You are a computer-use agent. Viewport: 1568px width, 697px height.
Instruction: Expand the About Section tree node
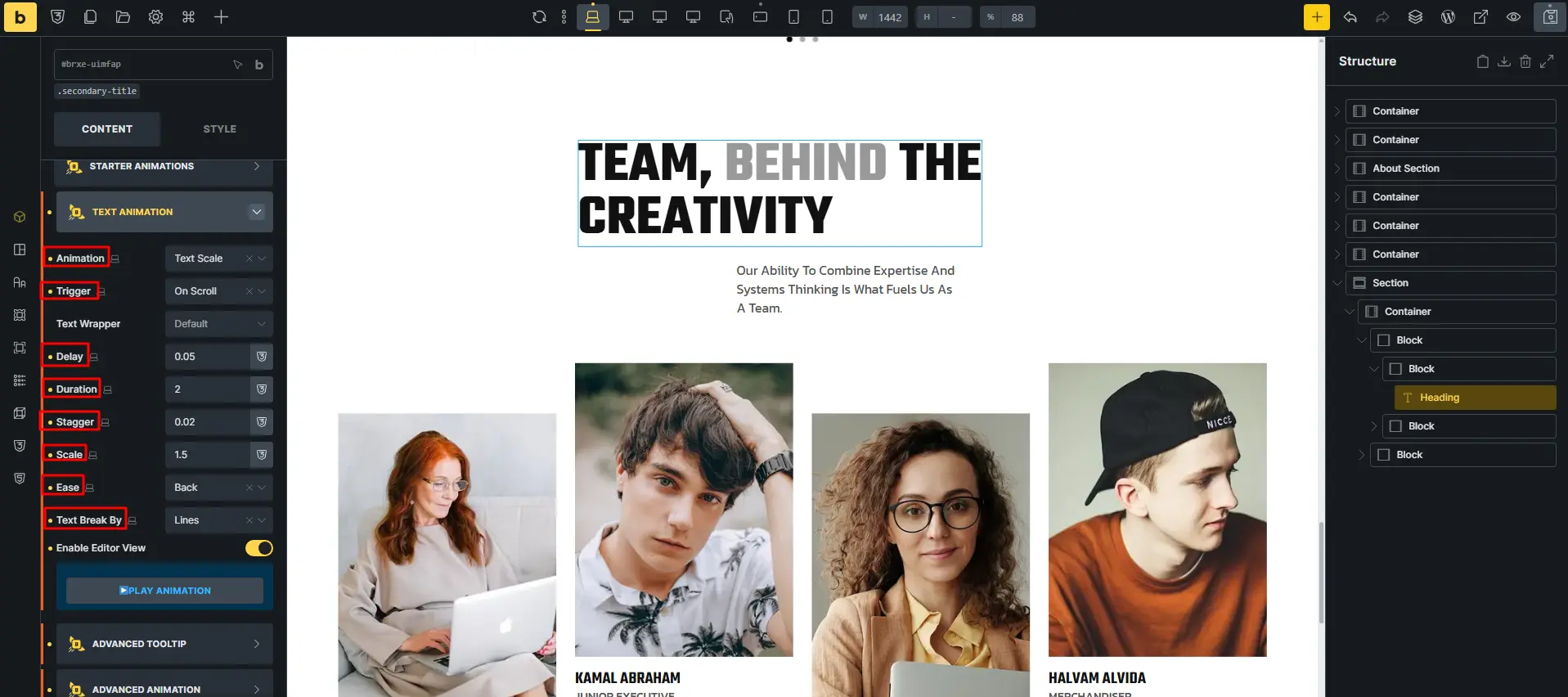coord(1337,169)
